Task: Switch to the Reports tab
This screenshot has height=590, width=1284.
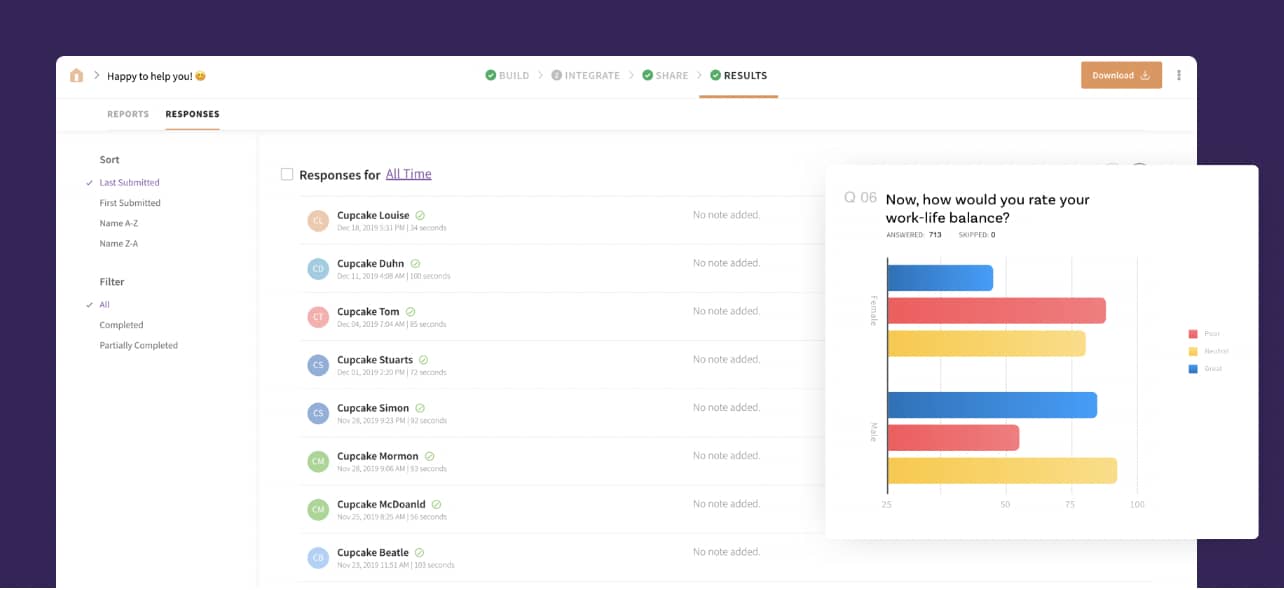Action: pyautogui.click(x=128, y=114)
